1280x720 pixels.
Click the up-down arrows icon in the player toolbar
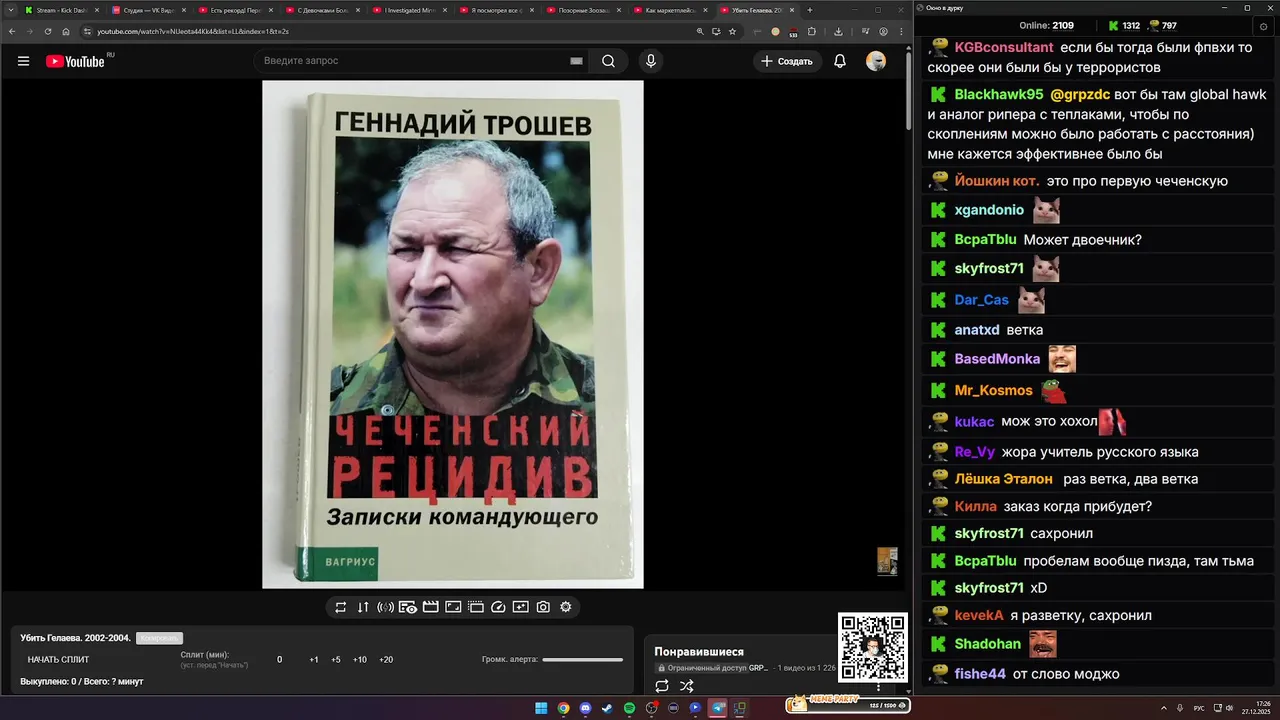[363, 607]
